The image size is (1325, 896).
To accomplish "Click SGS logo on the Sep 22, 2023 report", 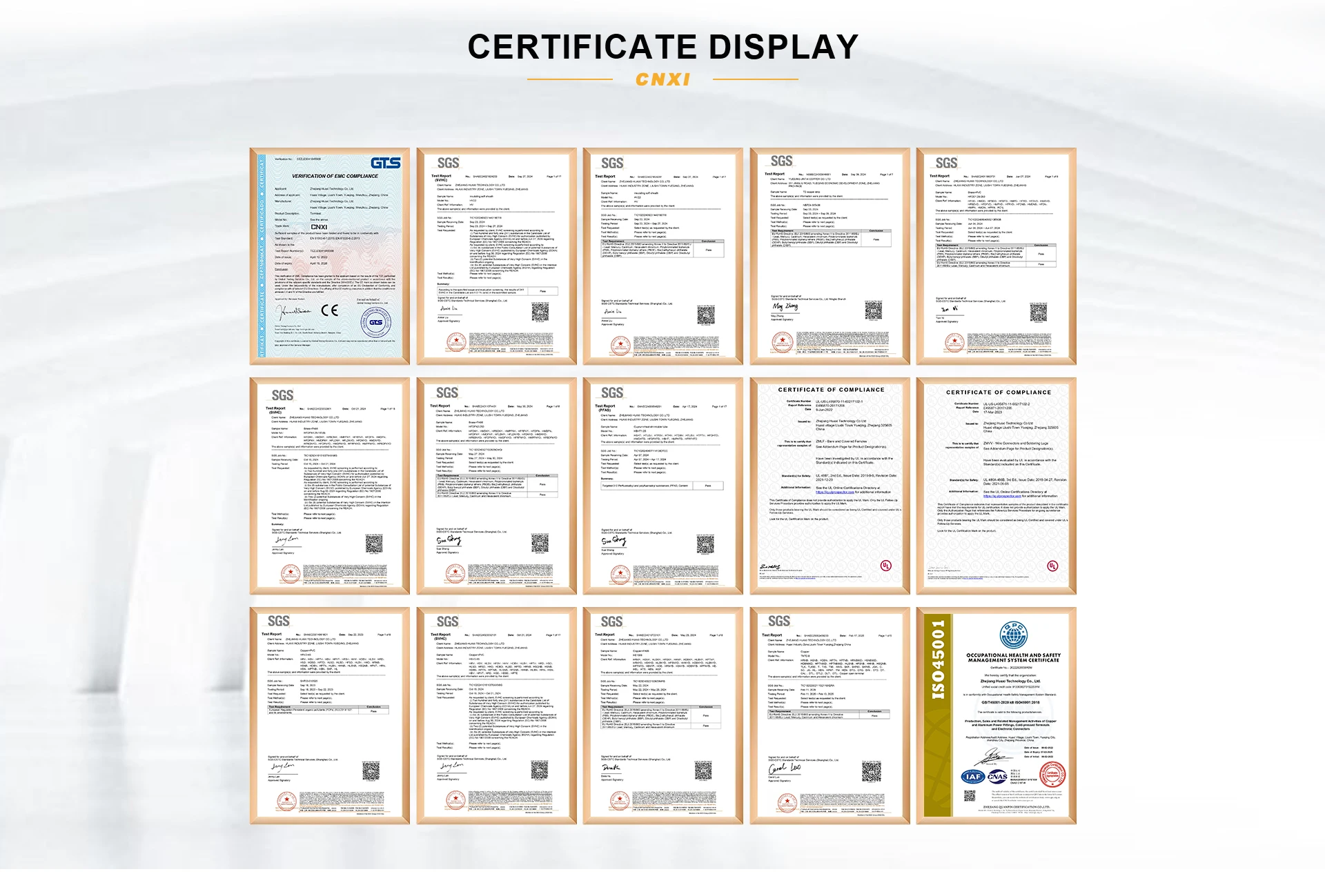I will (278, 621).
